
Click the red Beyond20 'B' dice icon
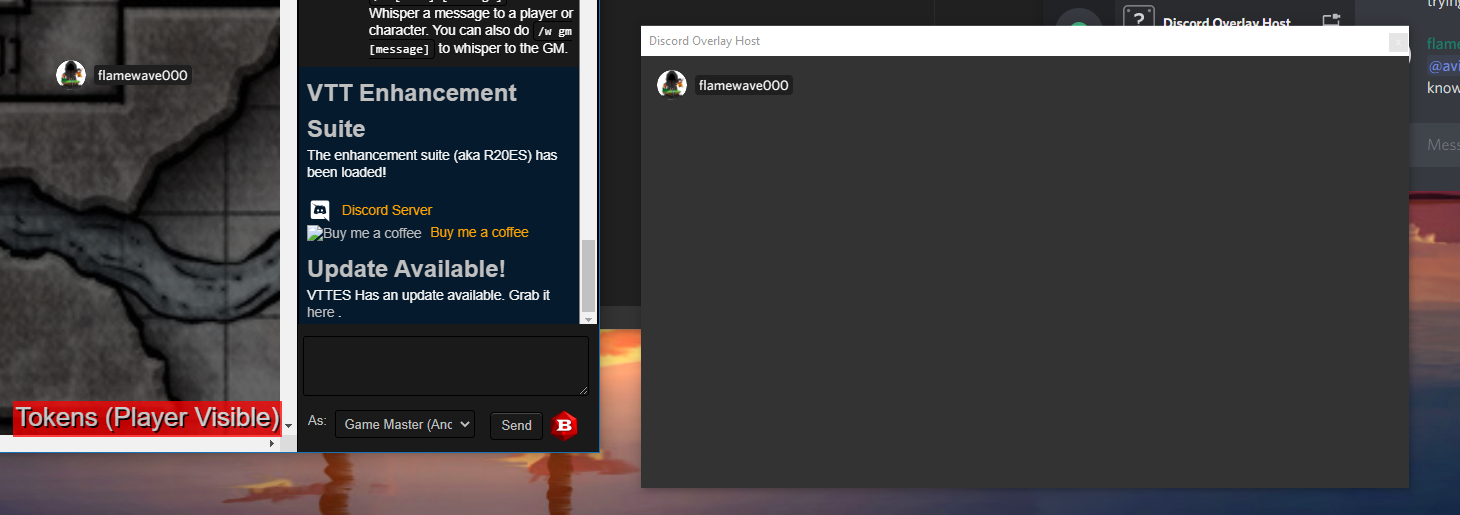click(x=565, y=425)
